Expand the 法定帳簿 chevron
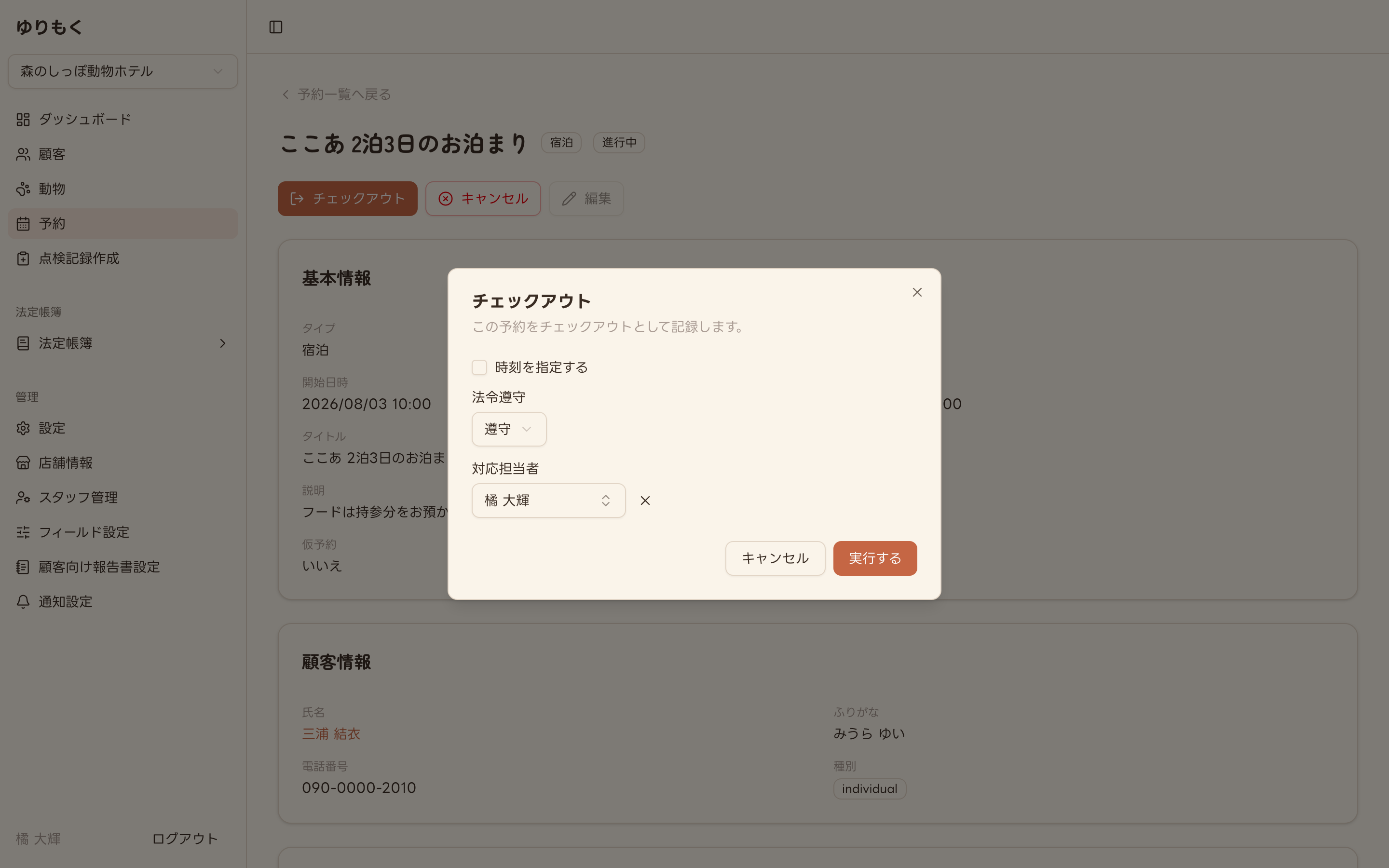1389x868 pixels. click(223, 343)
